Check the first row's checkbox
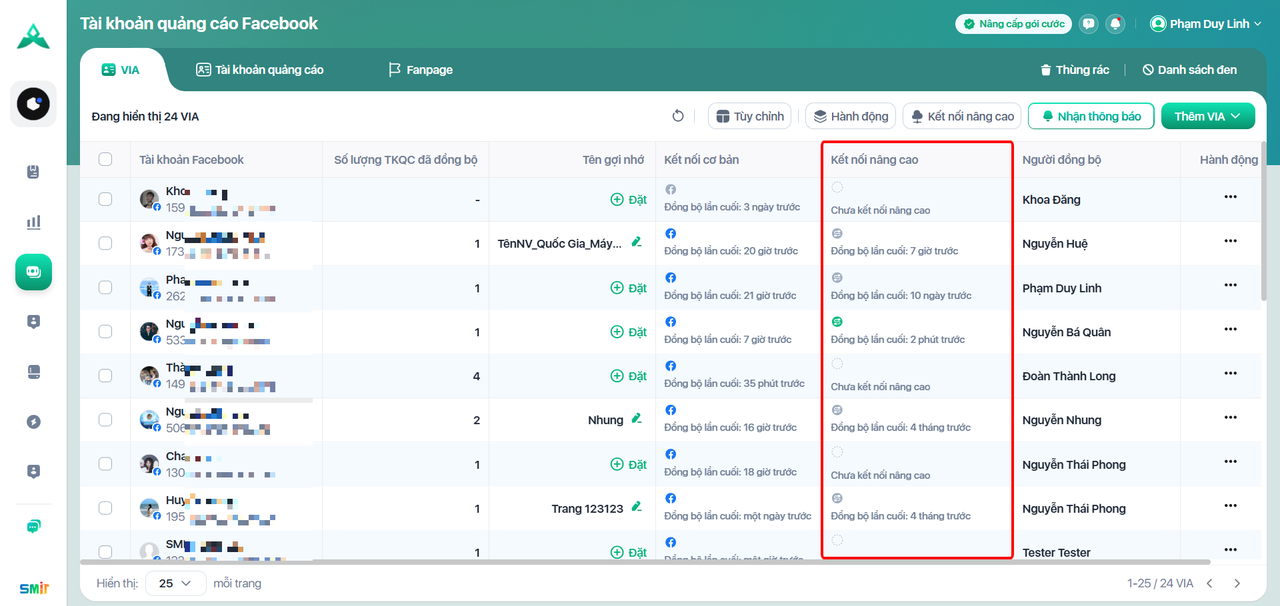Screen dimensions: 1280x606 pyautogui.click(x=105, y=199)
